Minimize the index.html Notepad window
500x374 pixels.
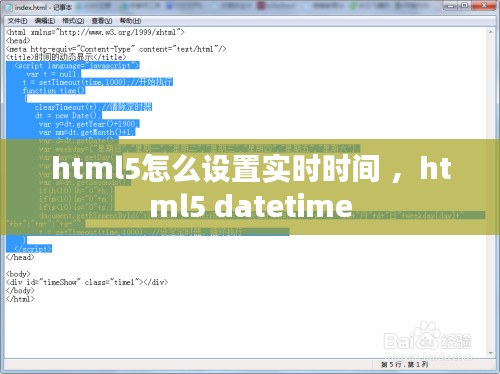coord(450,5)
